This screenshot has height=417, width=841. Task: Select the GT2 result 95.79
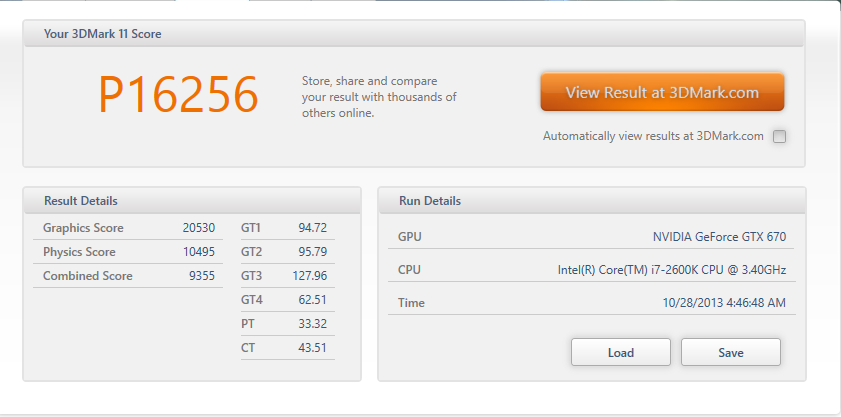[x=313, y=252]
